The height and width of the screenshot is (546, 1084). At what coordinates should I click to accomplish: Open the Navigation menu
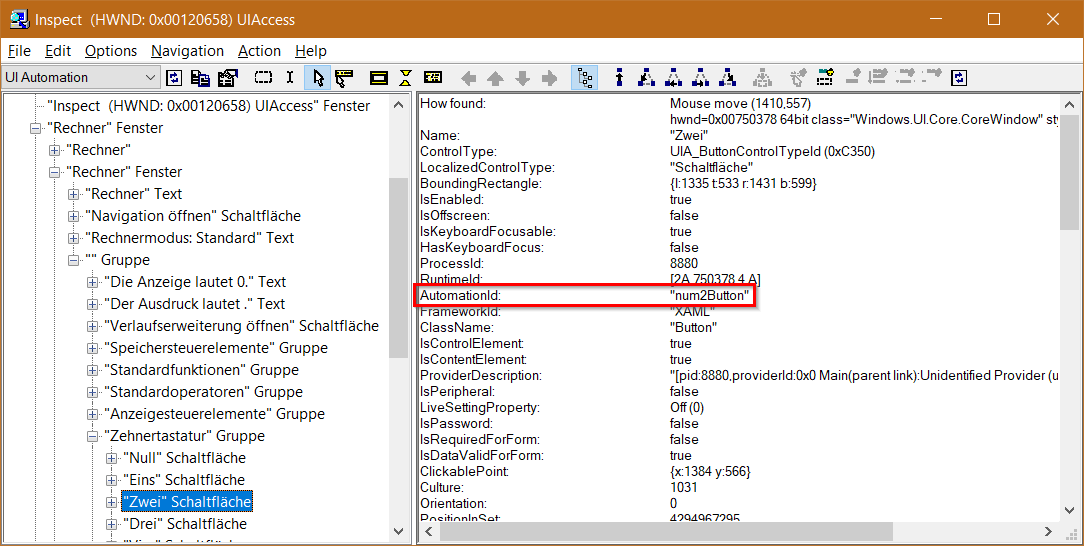187,51
